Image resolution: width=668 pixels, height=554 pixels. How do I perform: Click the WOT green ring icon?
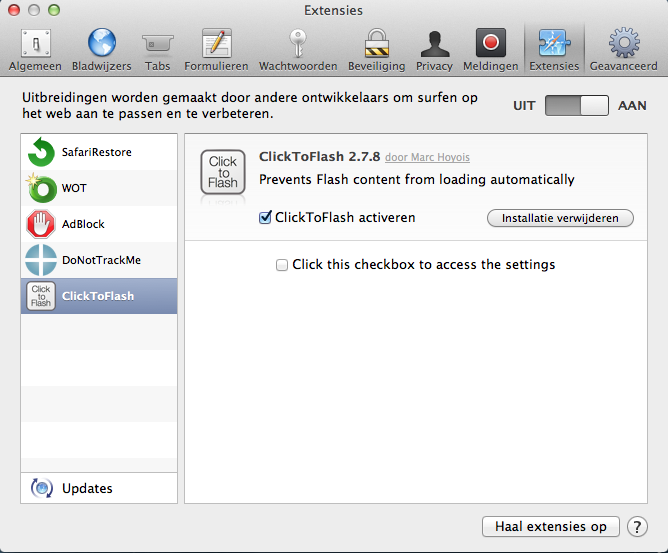tap(41, 188)
